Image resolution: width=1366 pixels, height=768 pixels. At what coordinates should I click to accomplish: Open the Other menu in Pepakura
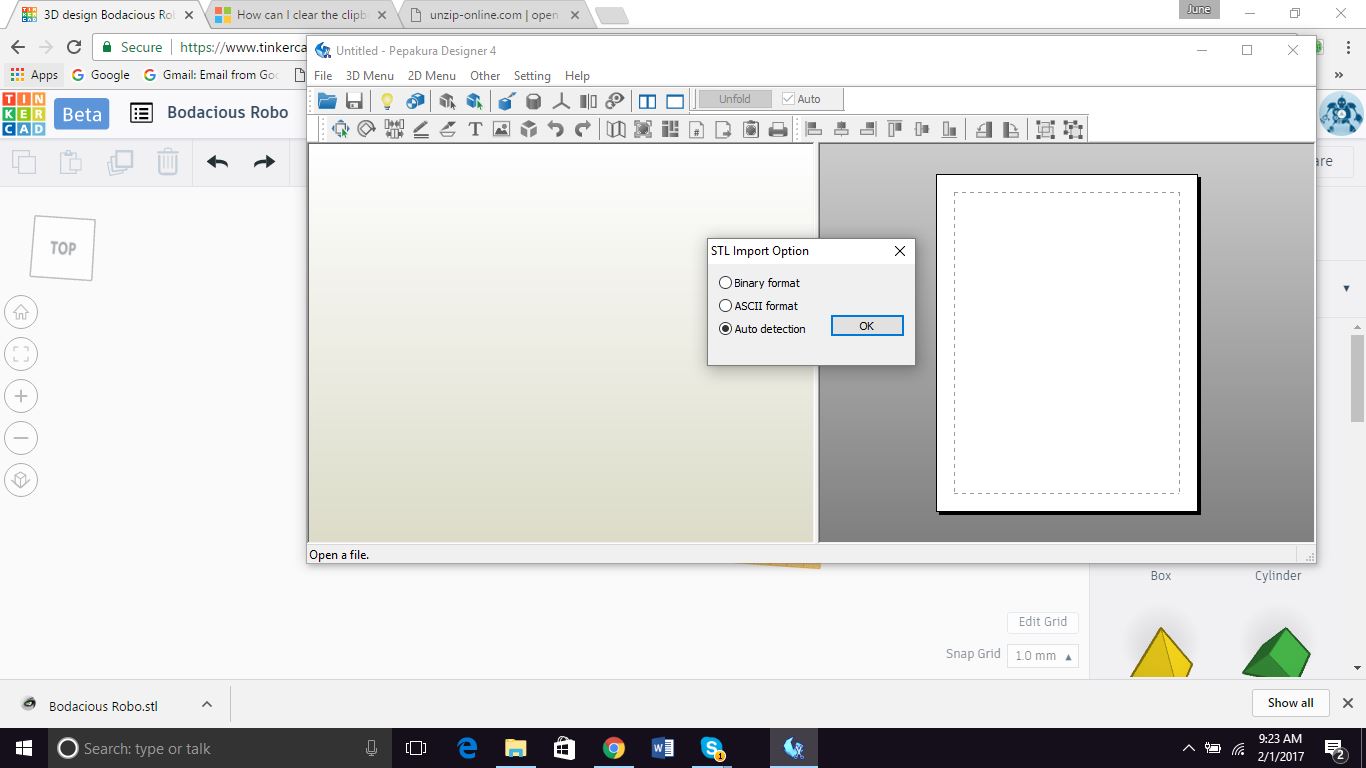pyautogui.click(x=485, y=76)
